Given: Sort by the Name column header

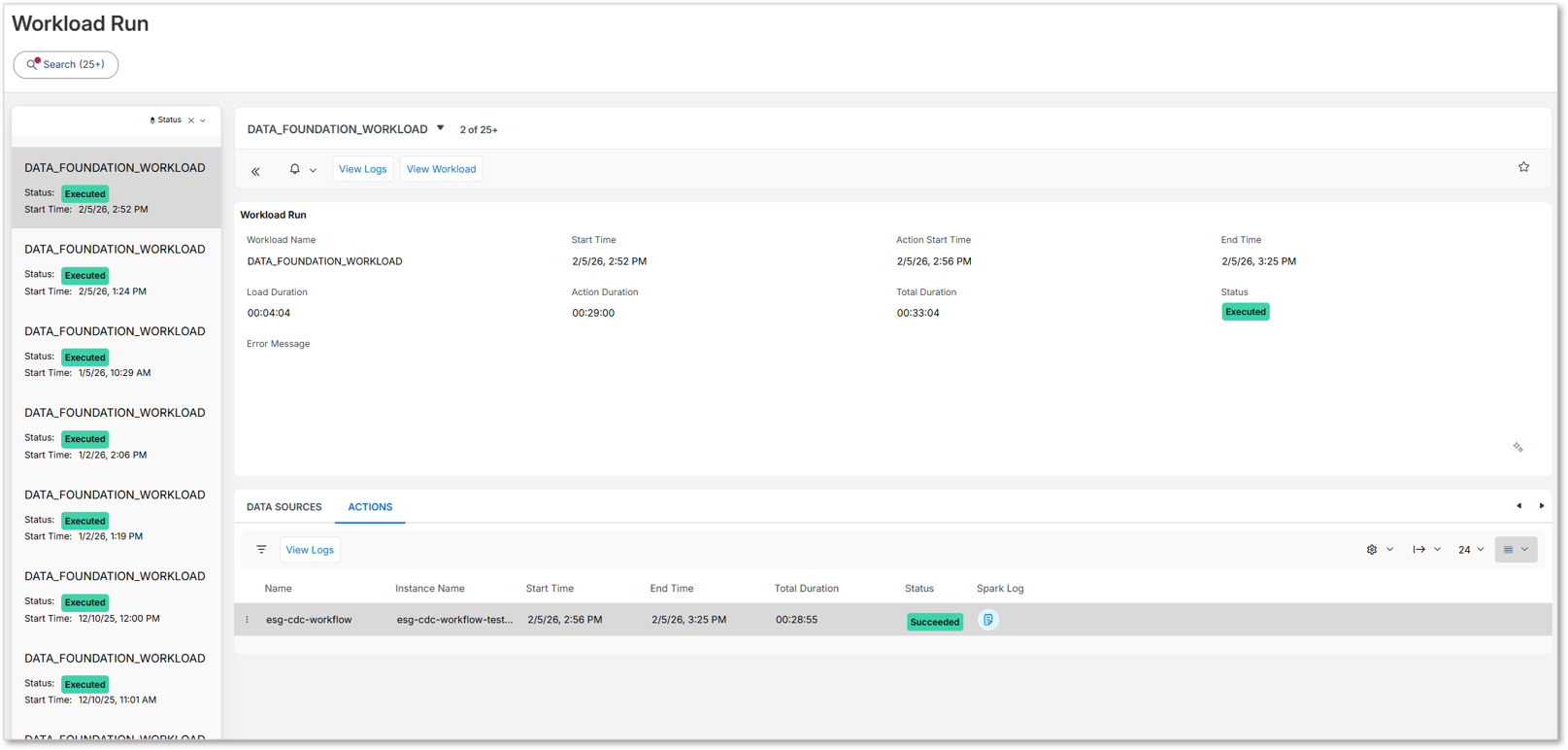Looking at the screenshot, I should pos(278,589).
